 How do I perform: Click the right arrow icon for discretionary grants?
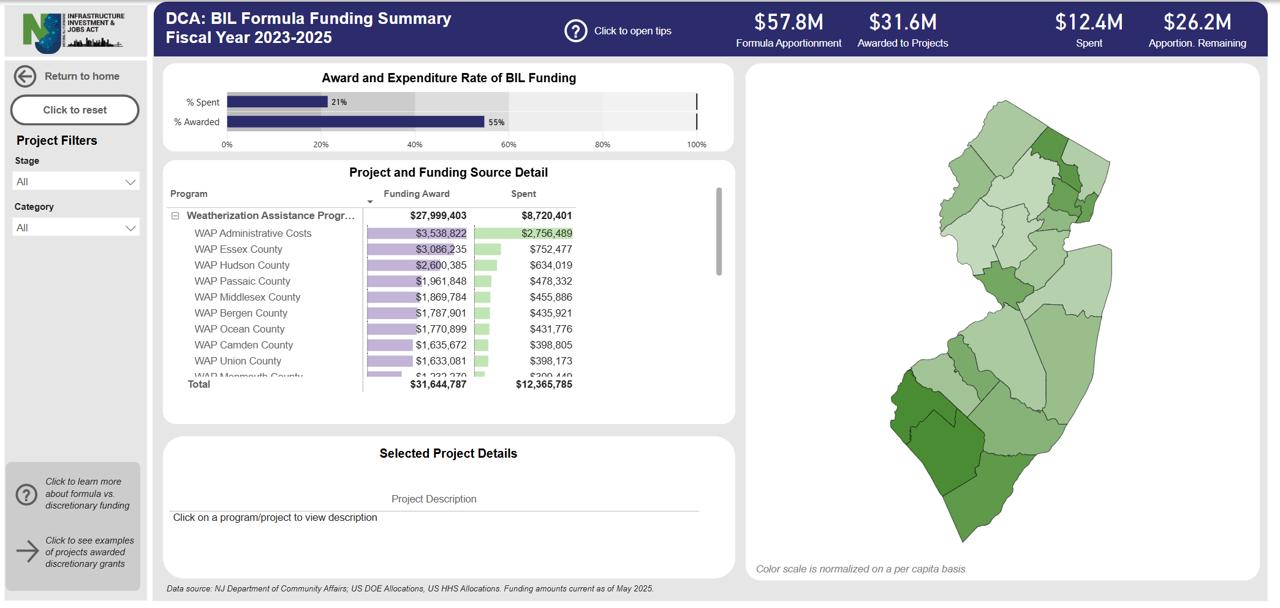27,551
